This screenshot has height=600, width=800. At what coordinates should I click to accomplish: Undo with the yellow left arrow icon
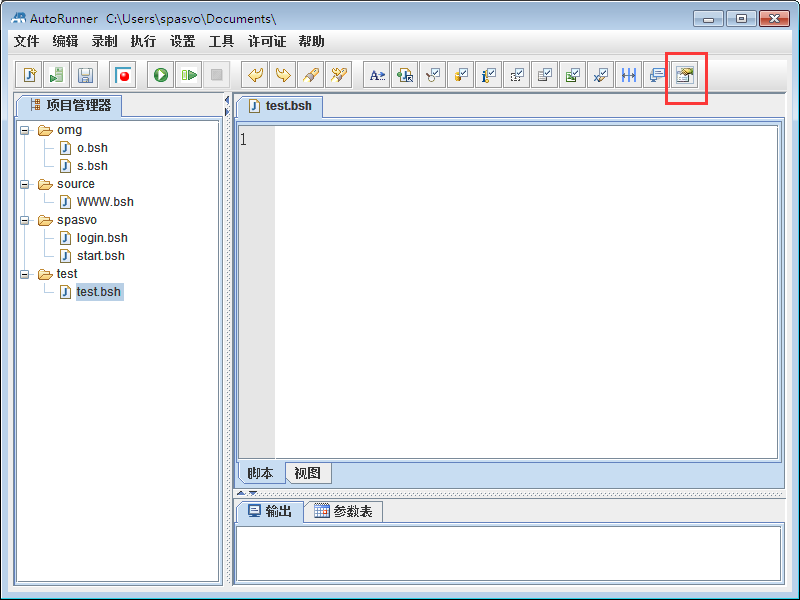pyautogui.click(x=255, y=76)
